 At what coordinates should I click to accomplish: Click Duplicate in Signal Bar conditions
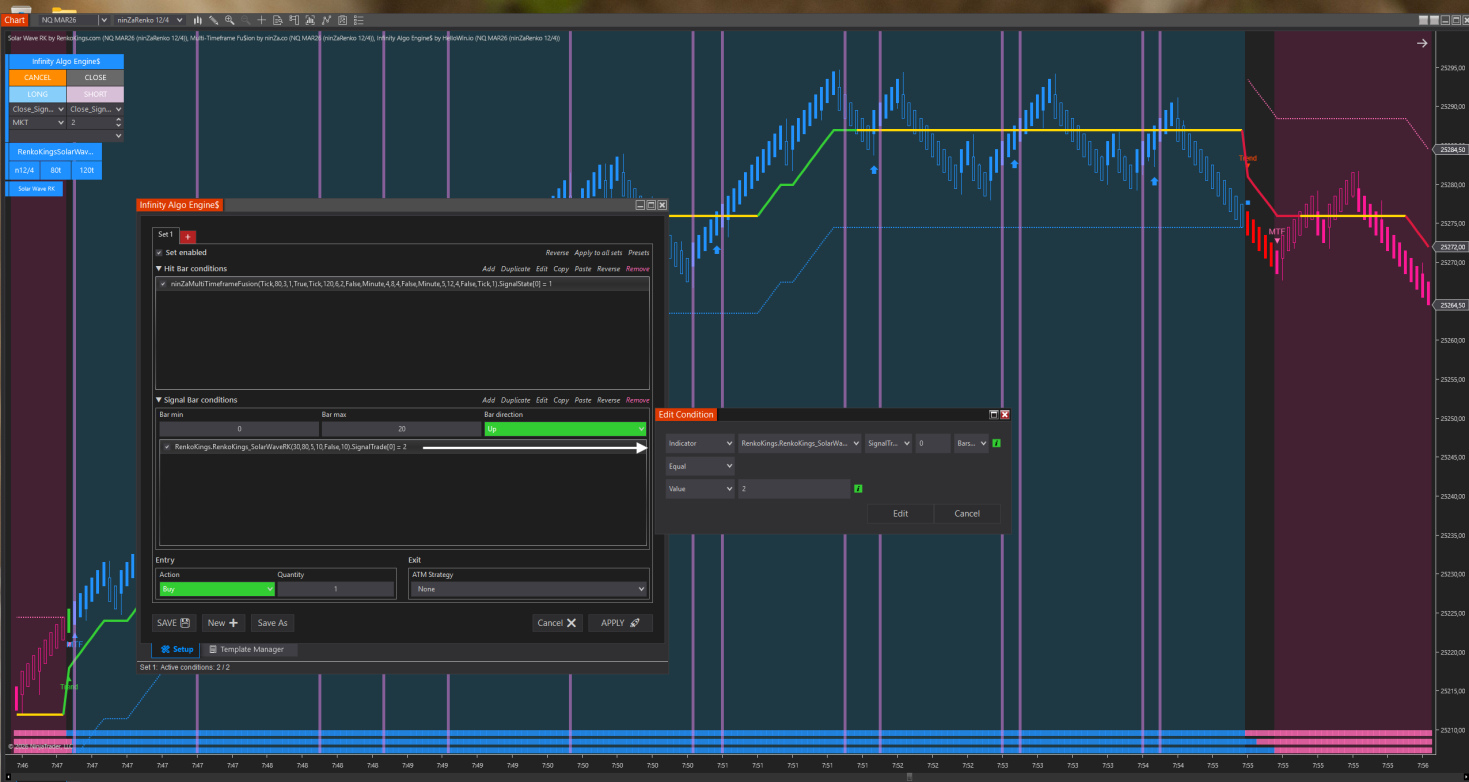[x=516, y=400]
